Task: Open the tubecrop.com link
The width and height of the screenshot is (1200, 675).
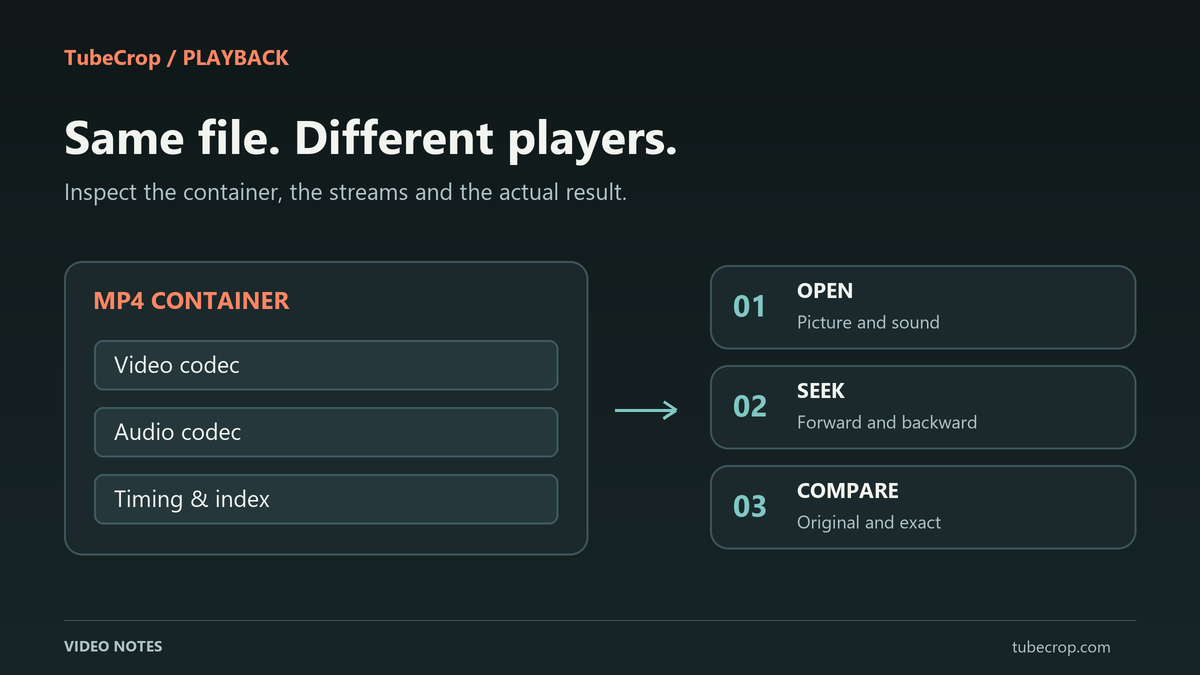Action: (1060, 647)
